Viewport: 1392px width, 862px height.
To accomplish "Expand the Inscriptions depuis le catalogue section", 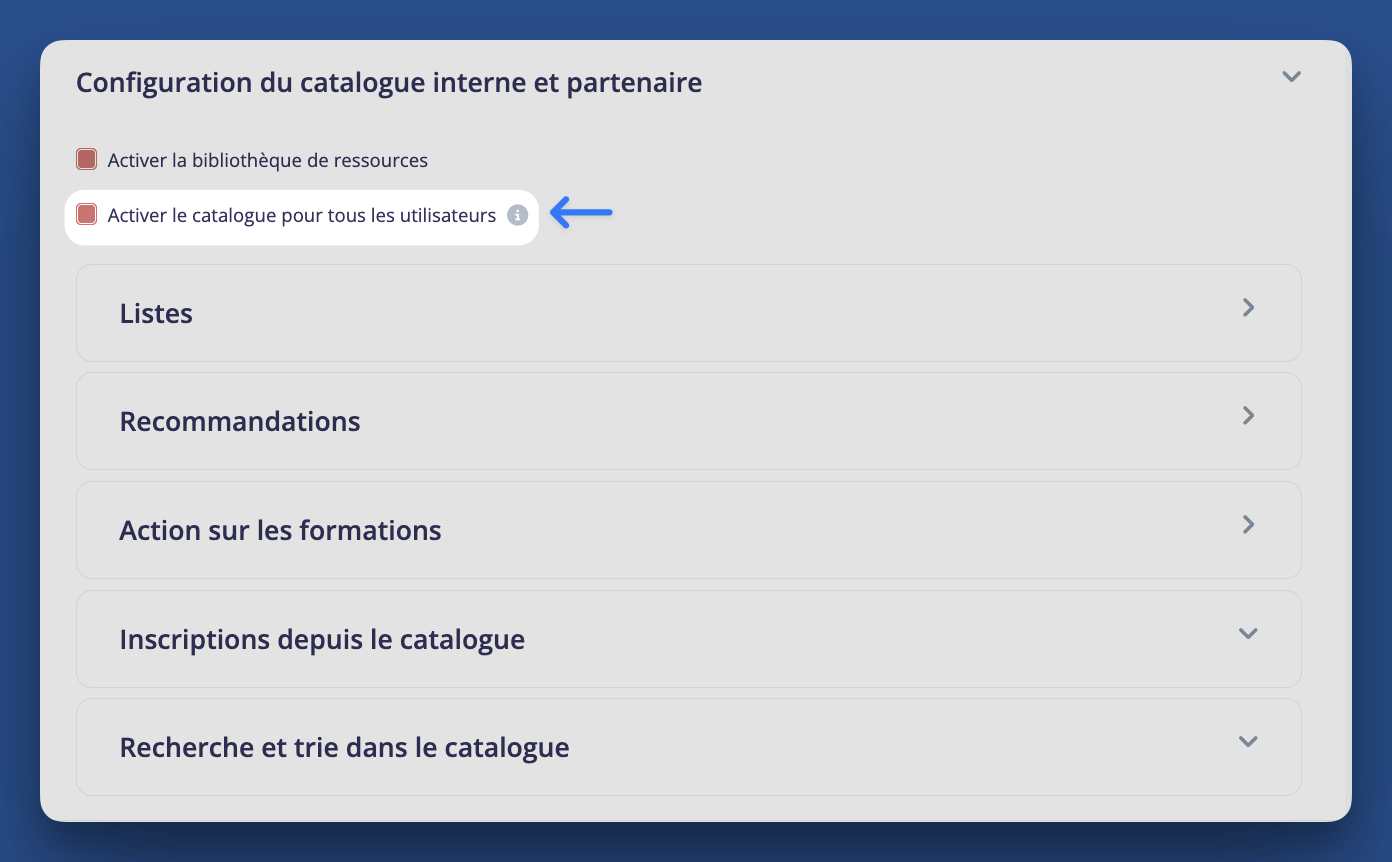I will click(x=688, y=638).
